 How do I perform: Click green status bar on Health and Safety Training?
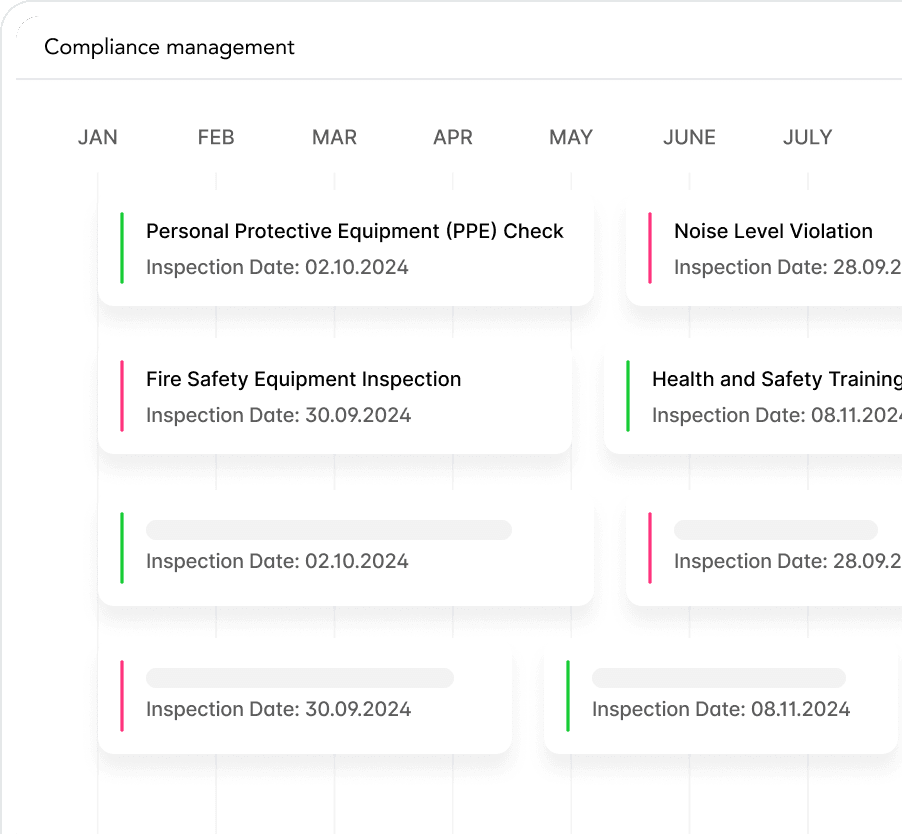point(628,396)
